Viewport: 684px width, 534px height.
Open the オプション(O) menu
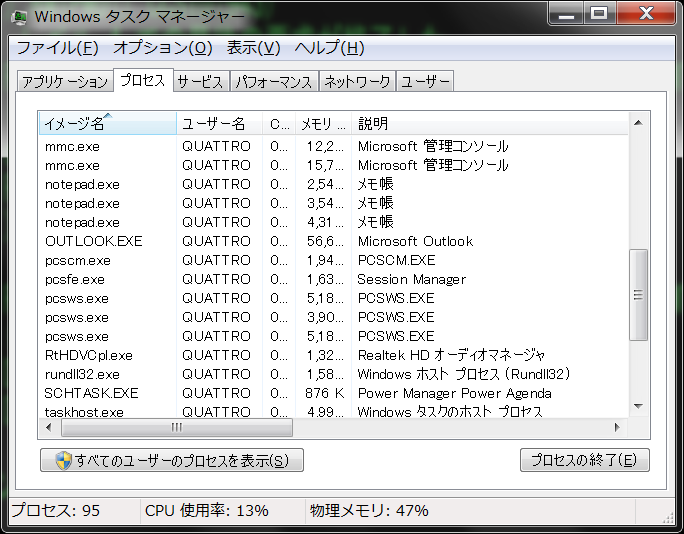pyautogui.click(x=162, y=48)
